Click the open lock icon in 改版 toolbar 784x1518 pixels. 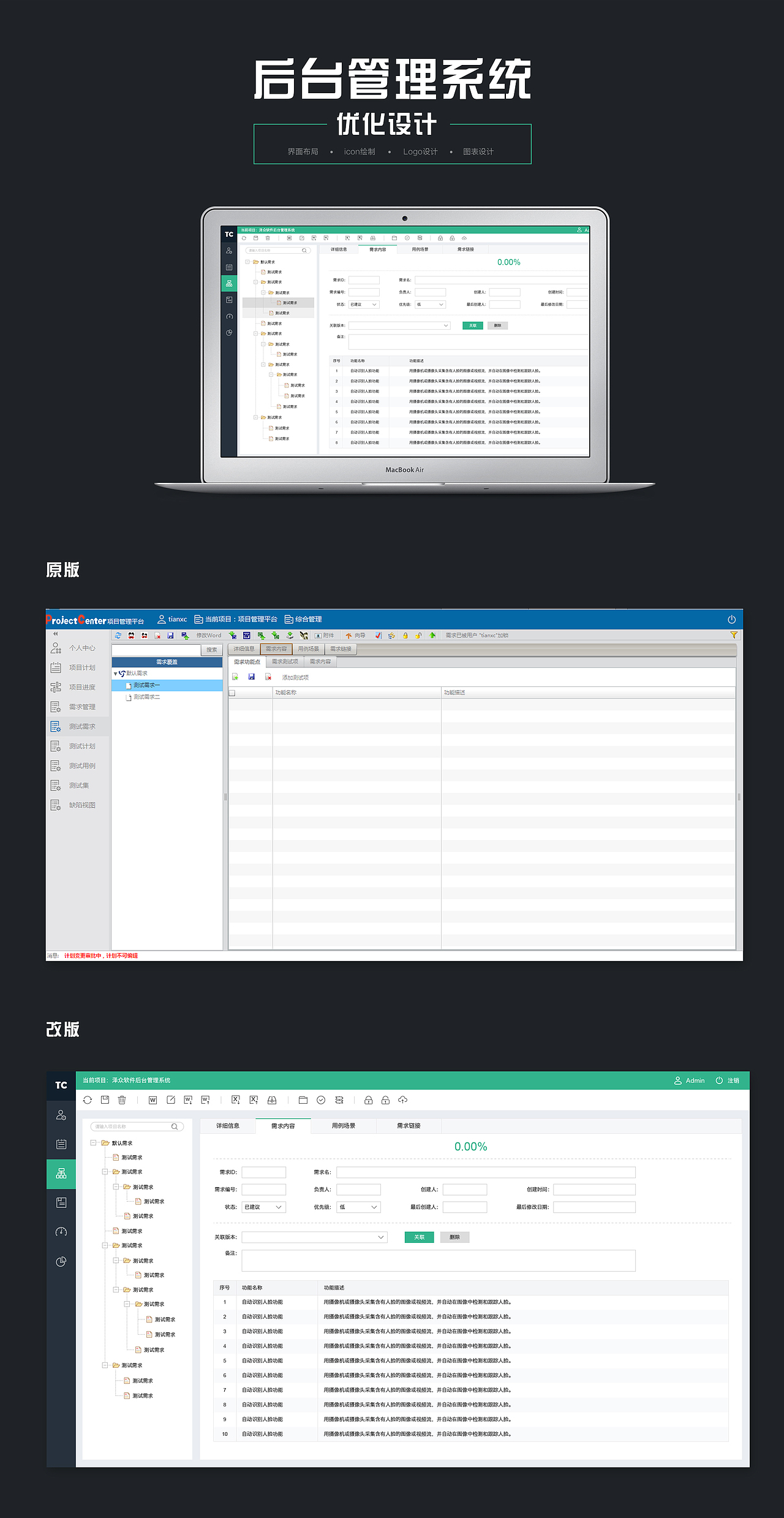point(385,1100)
